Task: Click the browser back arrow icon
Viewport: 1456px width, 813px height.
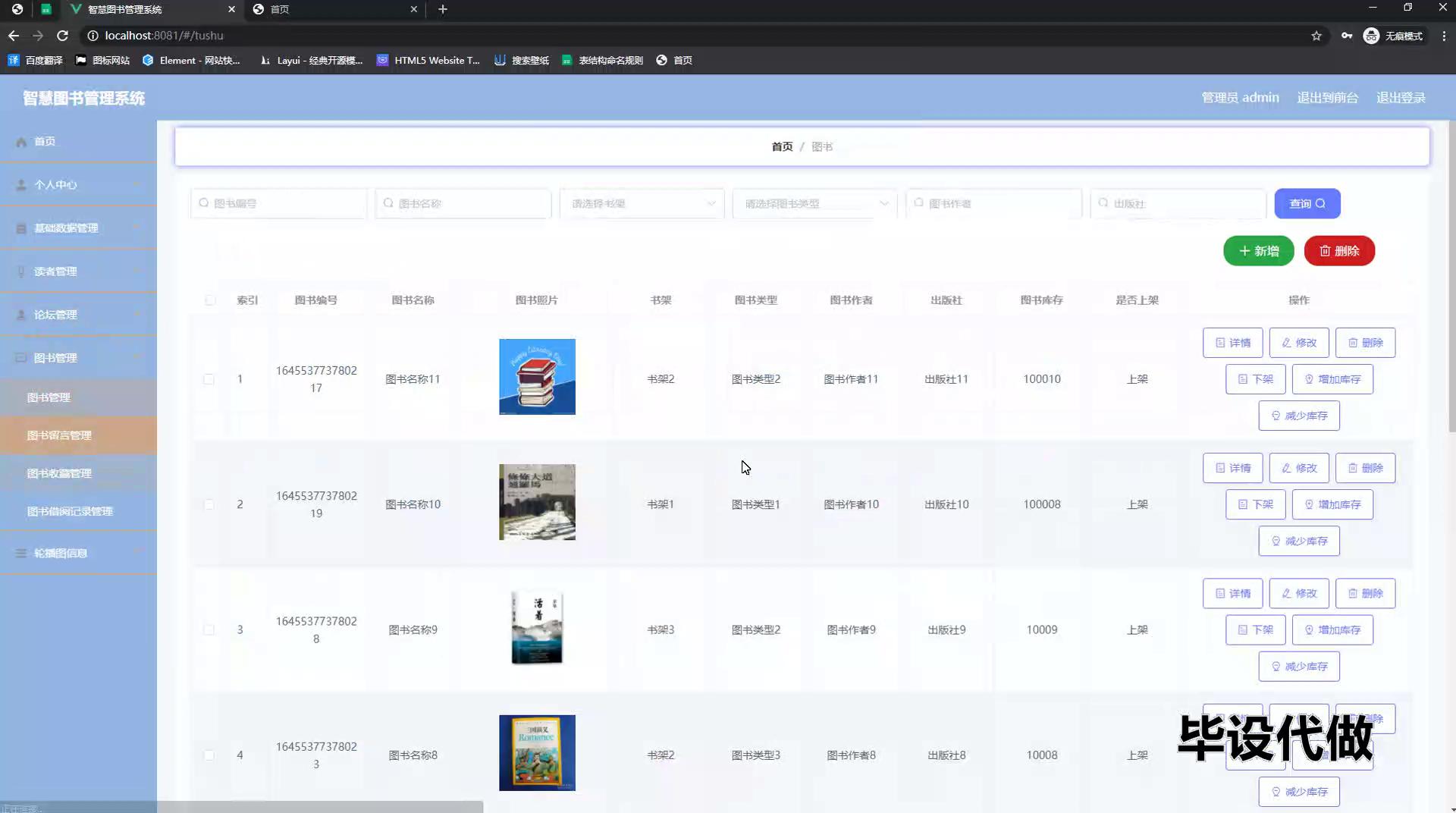Action: coord(14,36)
